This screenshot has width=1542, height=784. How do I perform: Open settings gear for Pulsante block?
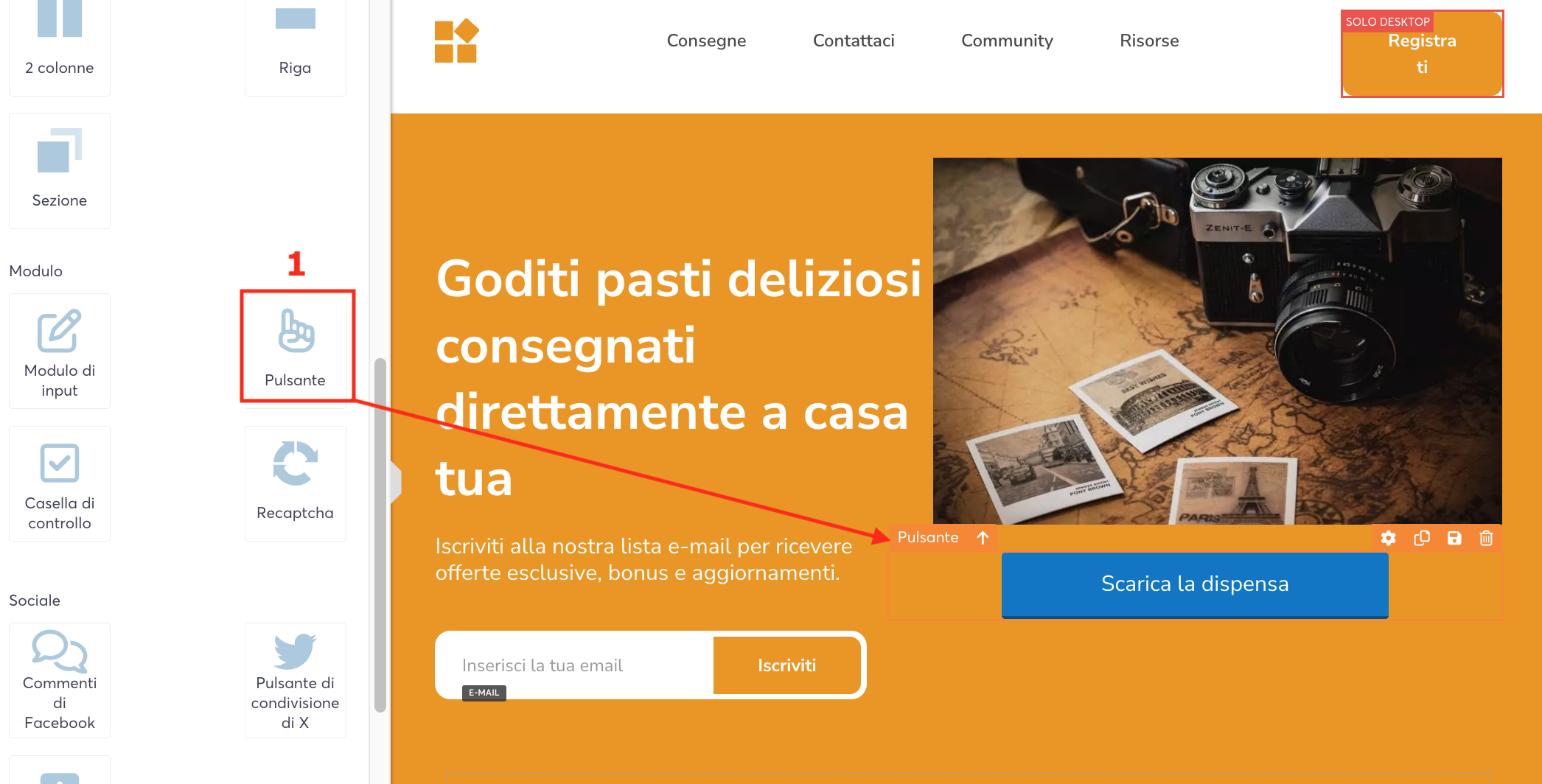click(x=1389, y=538)
